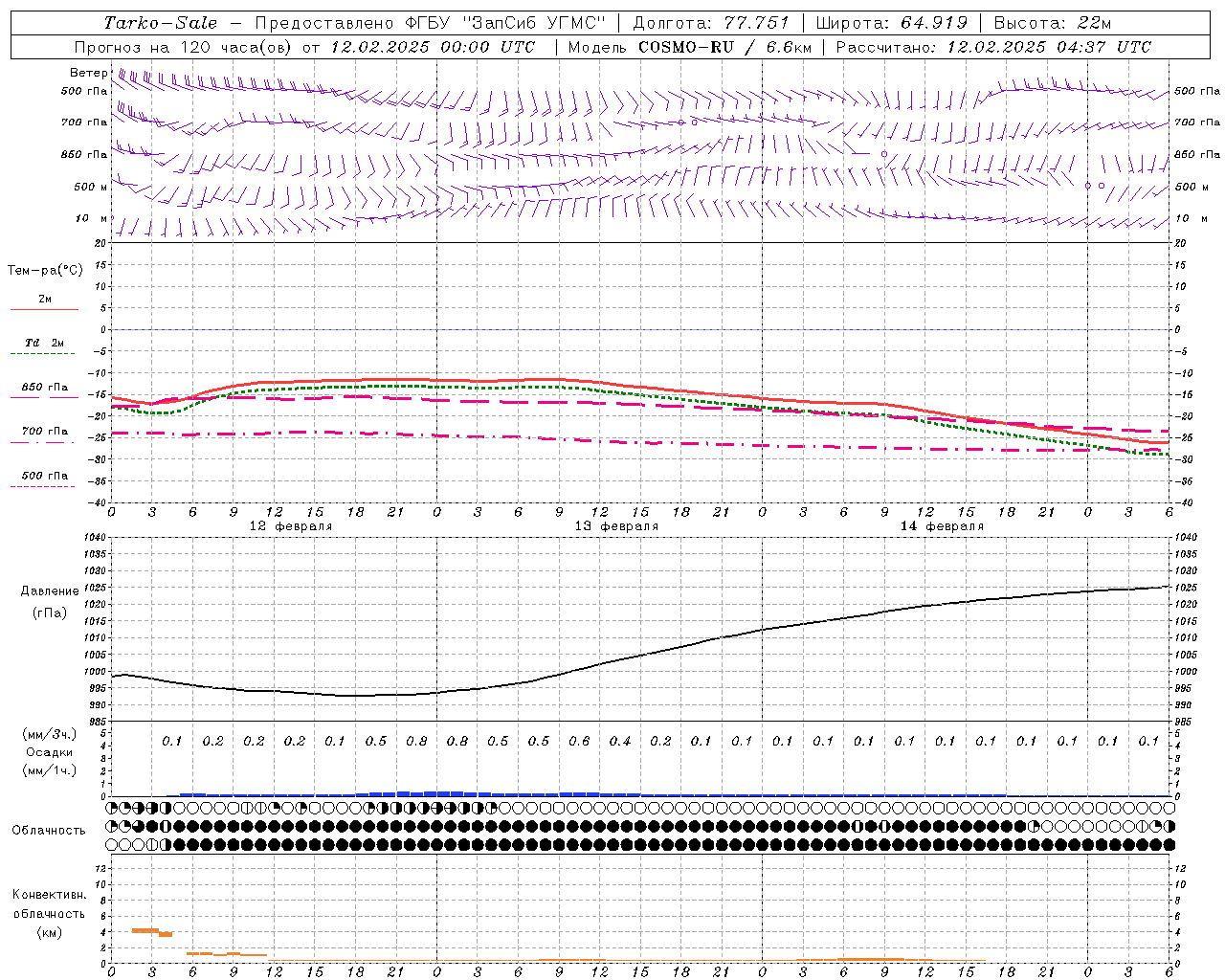The width and height of the screenshot is (1225, 980).
Task: Click the station name Tarko-Sale in the header
Action: point(161,23)
